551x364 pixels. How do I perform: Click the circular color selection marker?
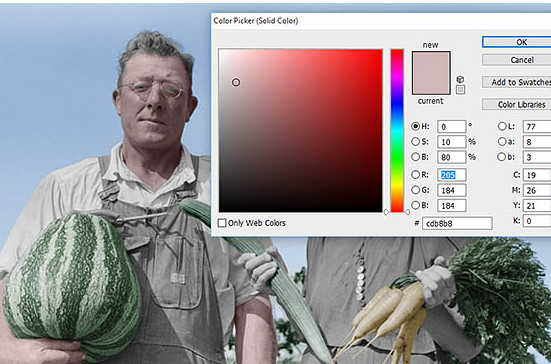click(x=236, y=82)
